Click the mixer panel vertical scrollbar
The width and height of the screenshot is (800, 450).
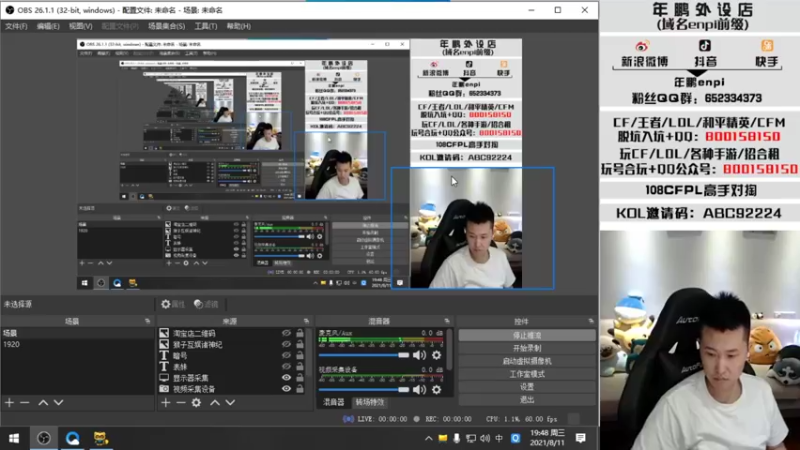(449, 349)
